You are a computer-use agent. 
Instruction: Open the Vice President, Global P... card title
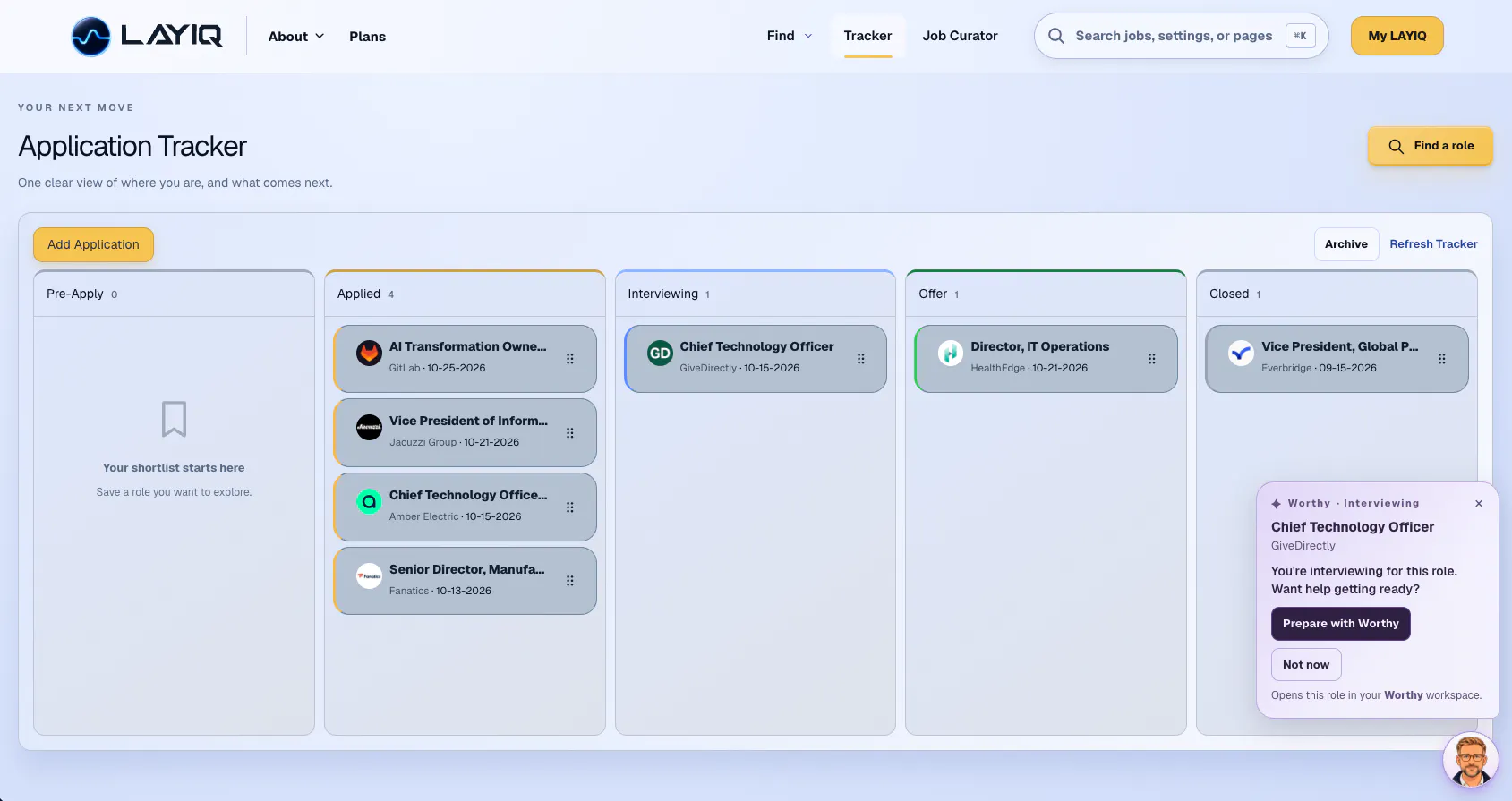point(1339,346)
